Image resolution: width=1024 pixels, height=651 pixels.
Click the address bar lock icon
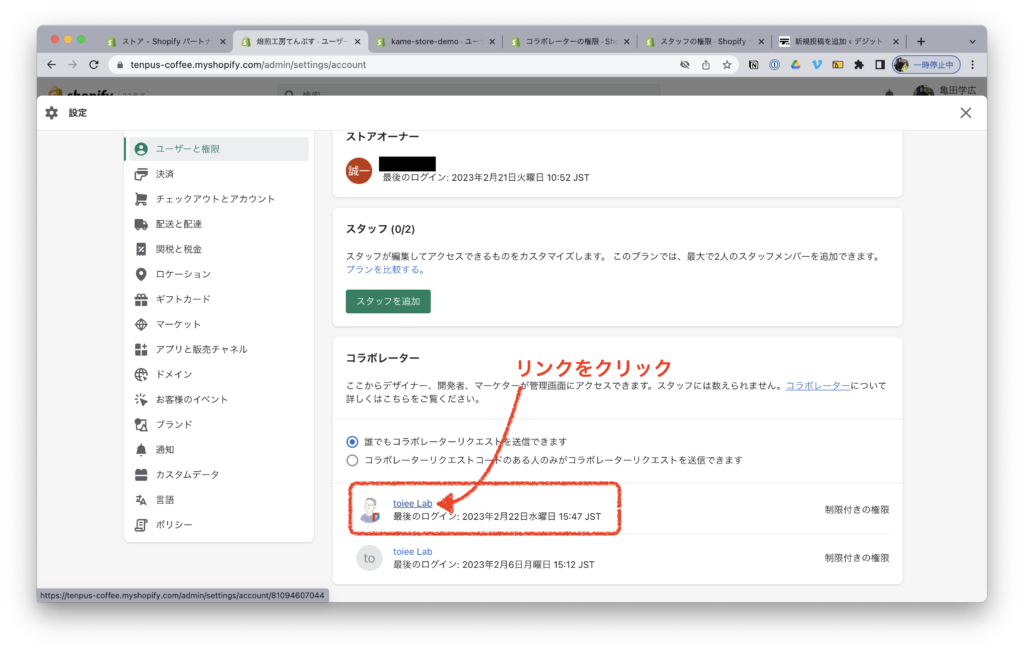(120, 65)
